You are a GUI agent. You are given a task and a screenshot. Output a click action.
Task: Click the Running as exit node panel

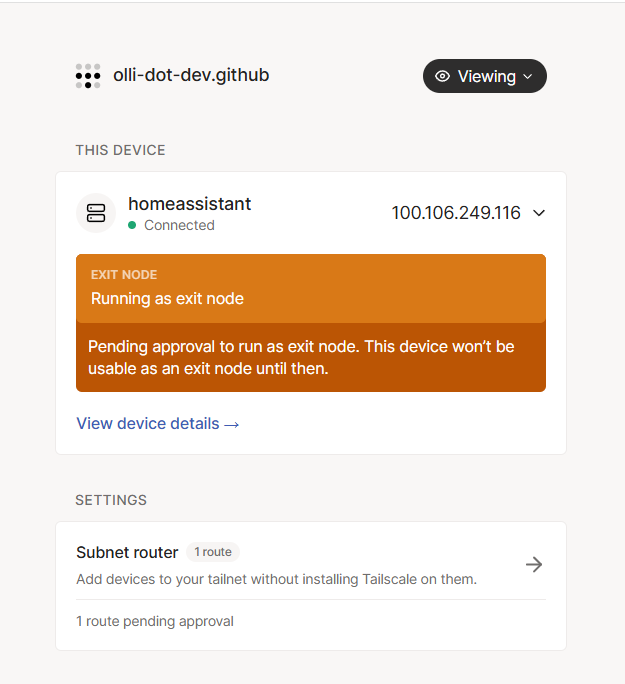[310, 298]
